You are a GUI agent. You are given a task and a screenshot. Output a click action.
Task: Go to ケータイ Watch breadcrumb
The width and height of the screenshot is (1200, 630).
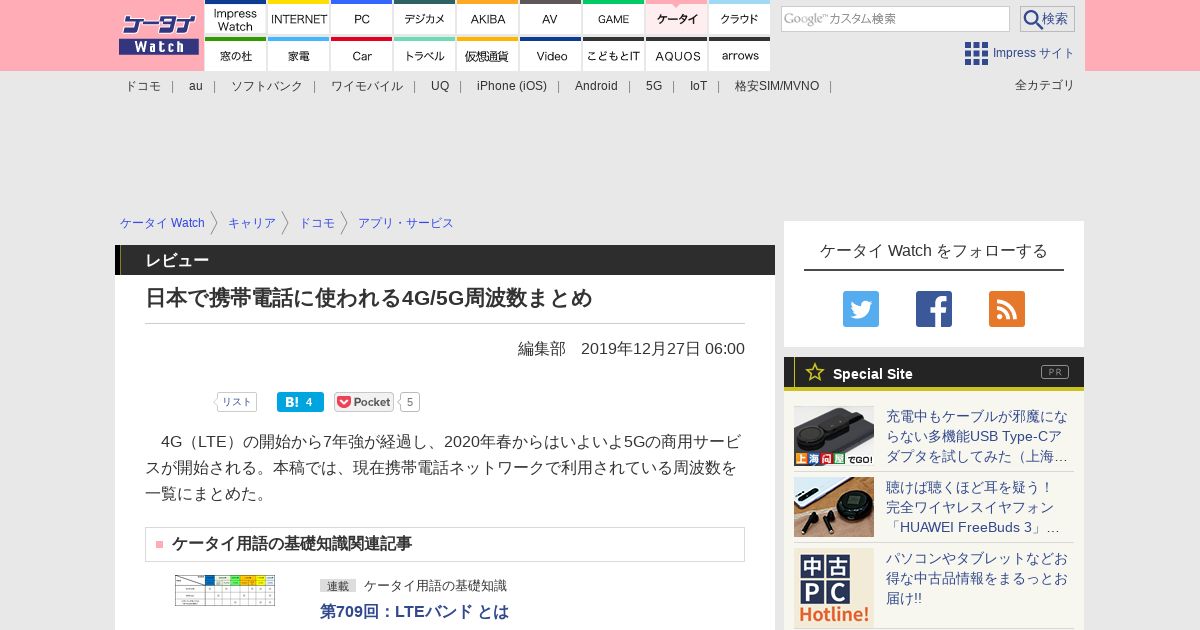pyautogui.click(x=162, y=223)
